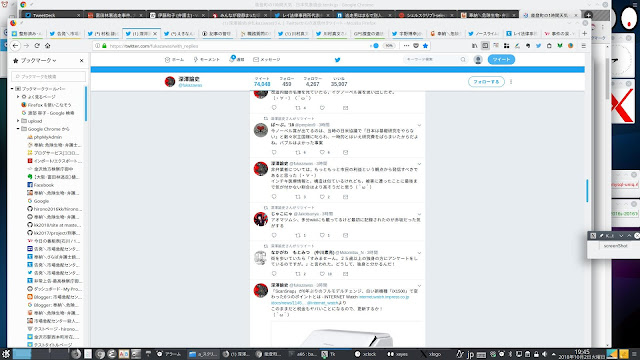Open the Firefox hamburger menu
The width and height of the screenshot is (640, 360).
[584, 46]
